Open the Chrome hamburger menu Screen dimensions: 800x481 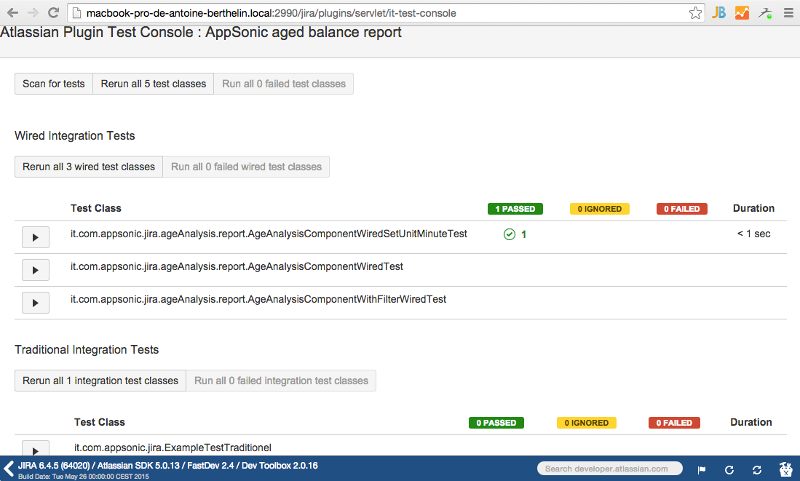(x=788, y=13)
